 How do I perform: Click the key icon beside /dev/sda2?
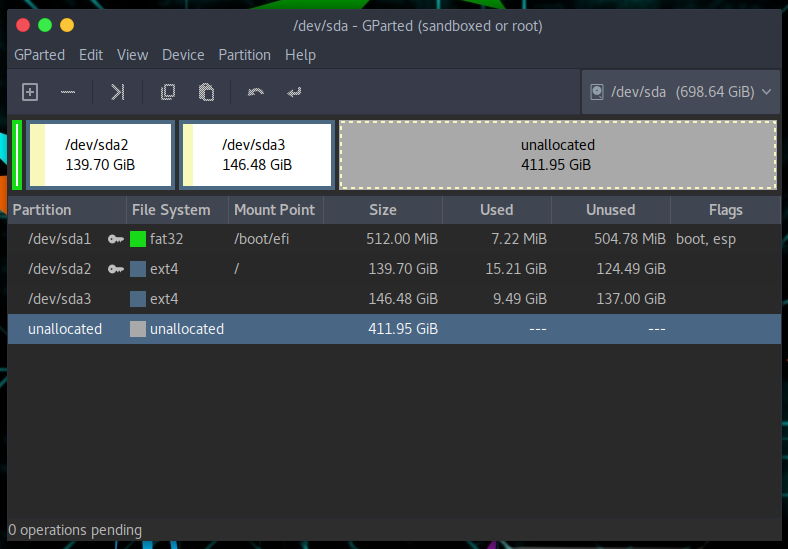pos(116,269)
